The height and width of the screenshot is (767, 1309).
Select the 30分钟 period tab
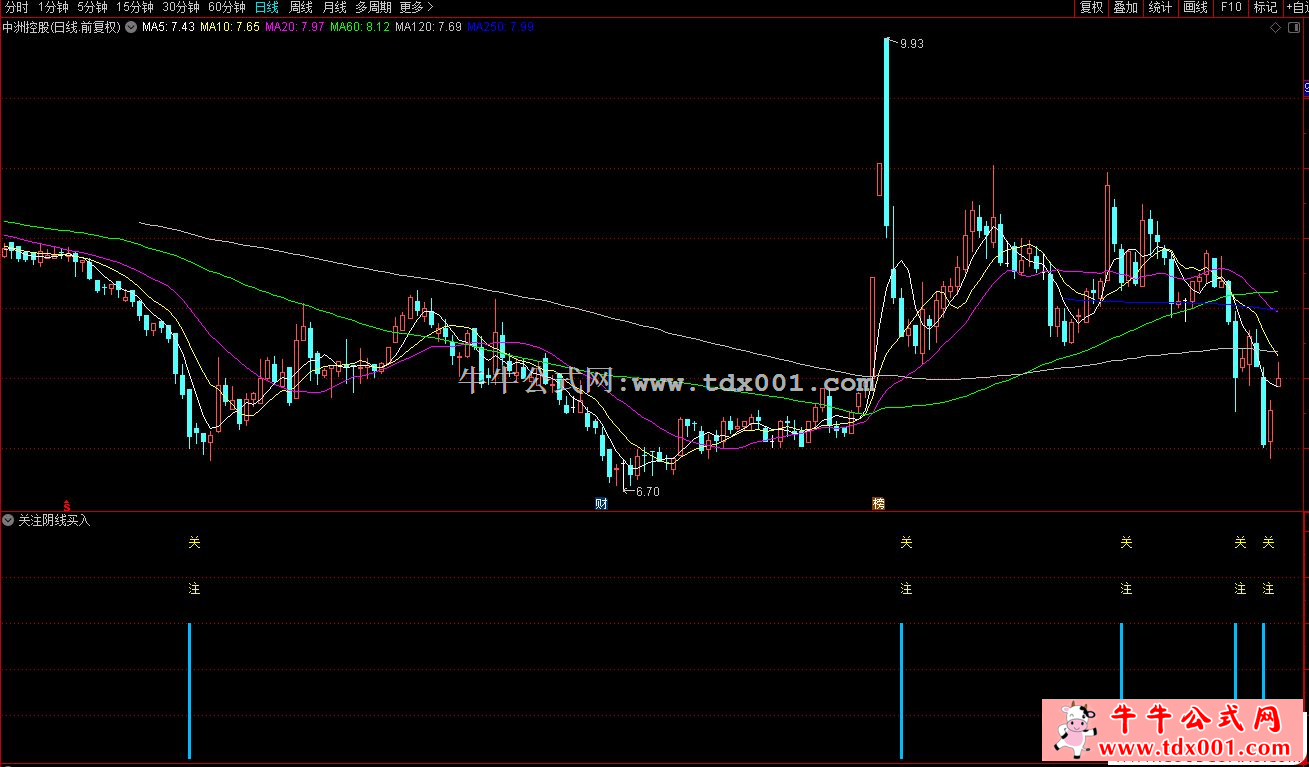pyautogui.click(x=181, y=7)
